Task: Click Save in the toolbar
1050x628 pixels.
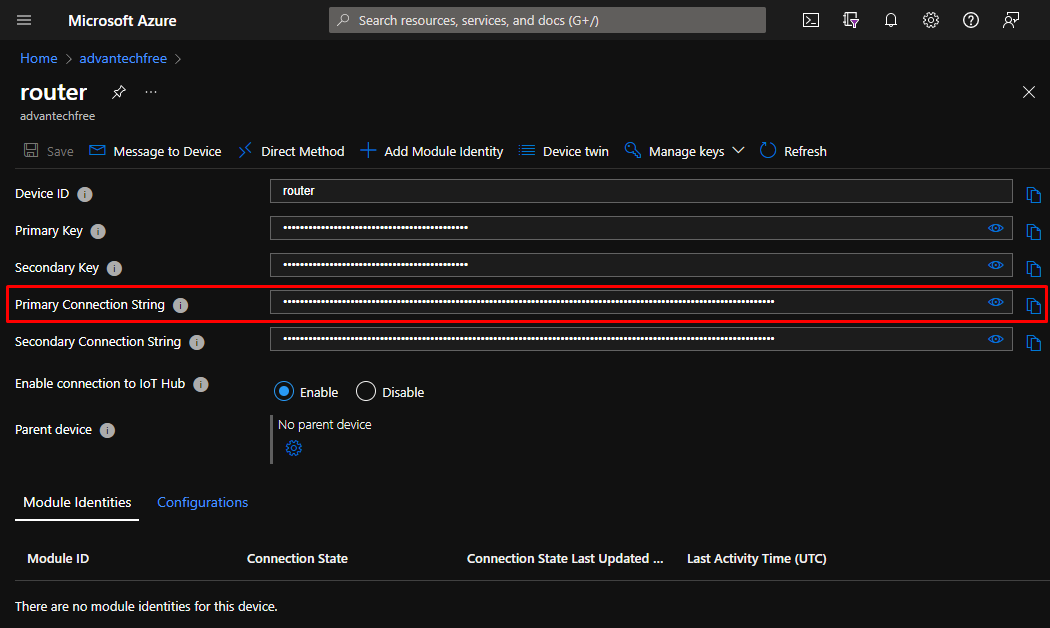Action: (x=48, y=151)
